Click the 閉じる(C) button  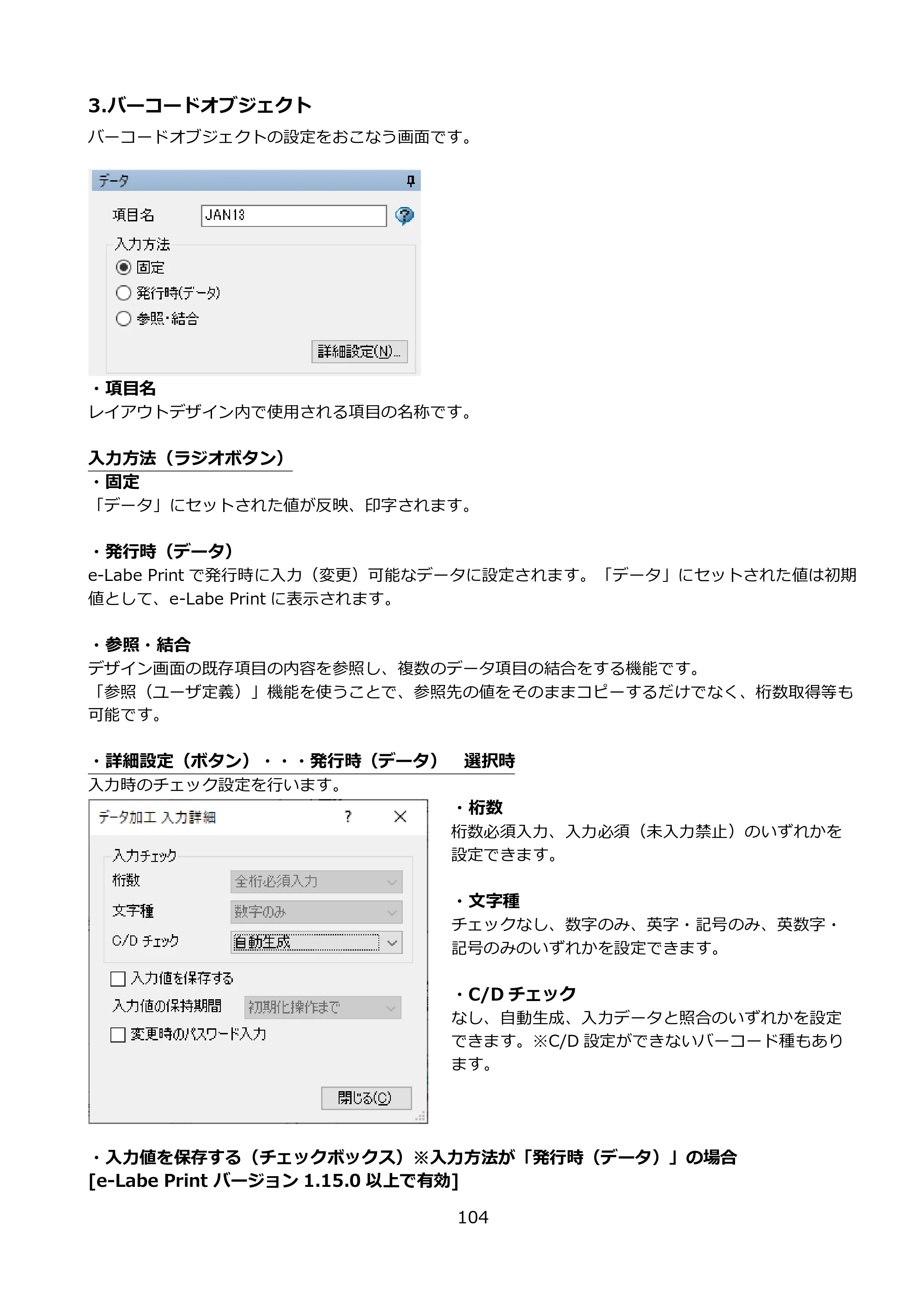366,1098
